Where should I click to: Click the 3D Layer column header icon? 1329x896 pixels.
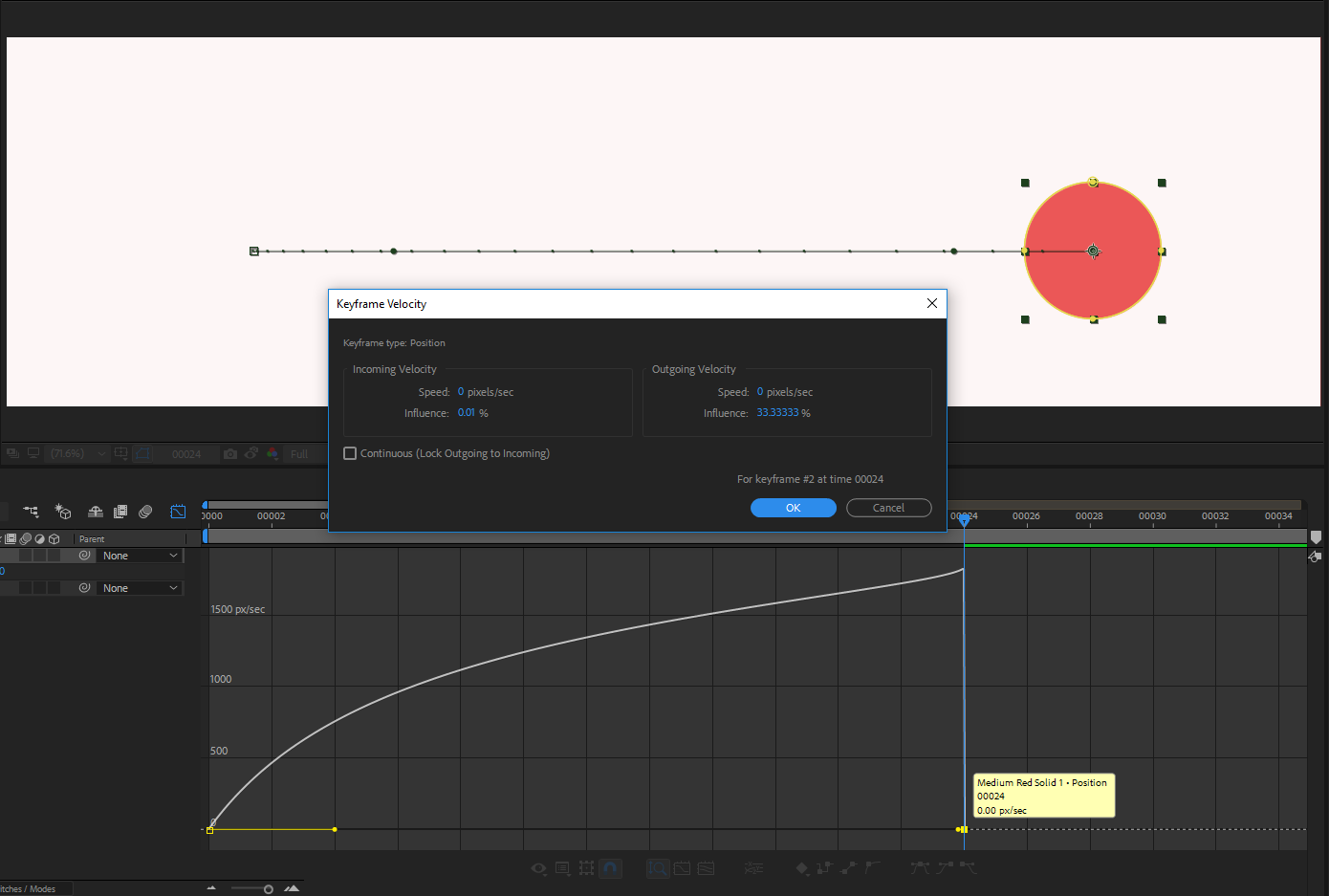(x=54, y=539)
